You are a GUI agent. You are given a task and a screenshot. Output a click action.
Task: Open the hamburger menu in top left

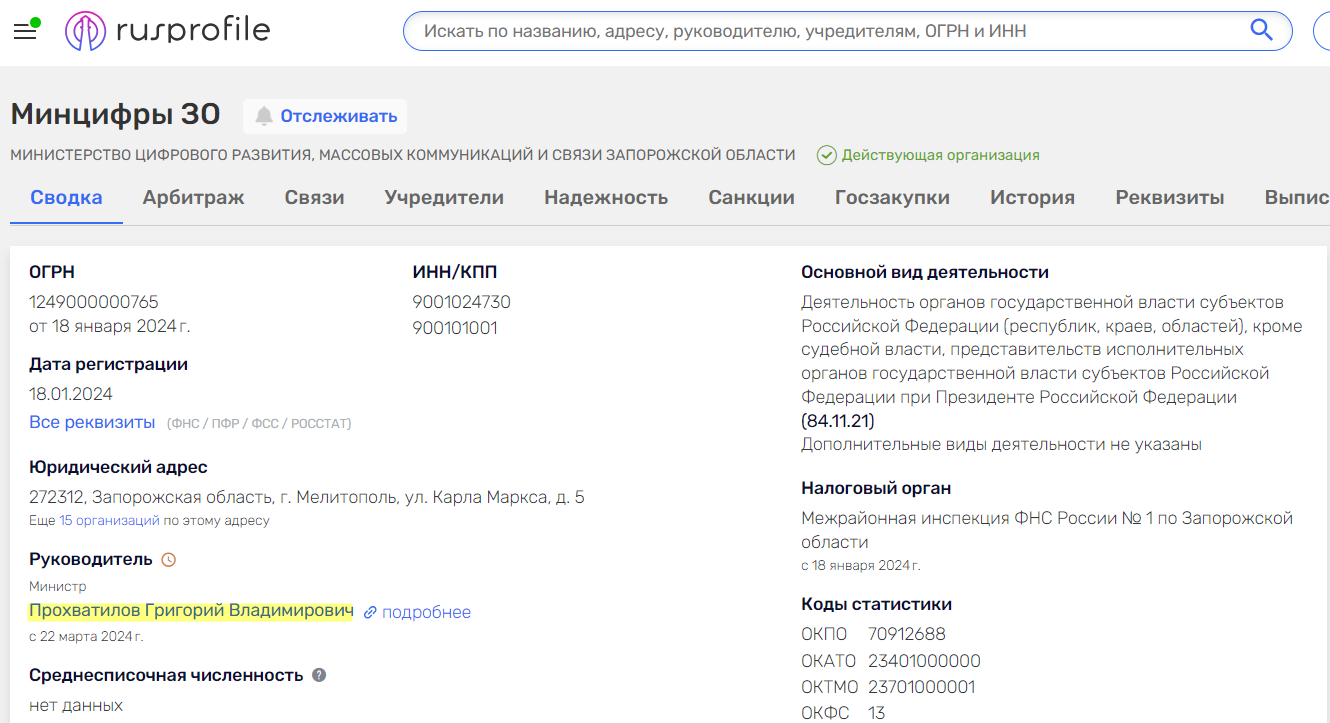click(25, 30)
